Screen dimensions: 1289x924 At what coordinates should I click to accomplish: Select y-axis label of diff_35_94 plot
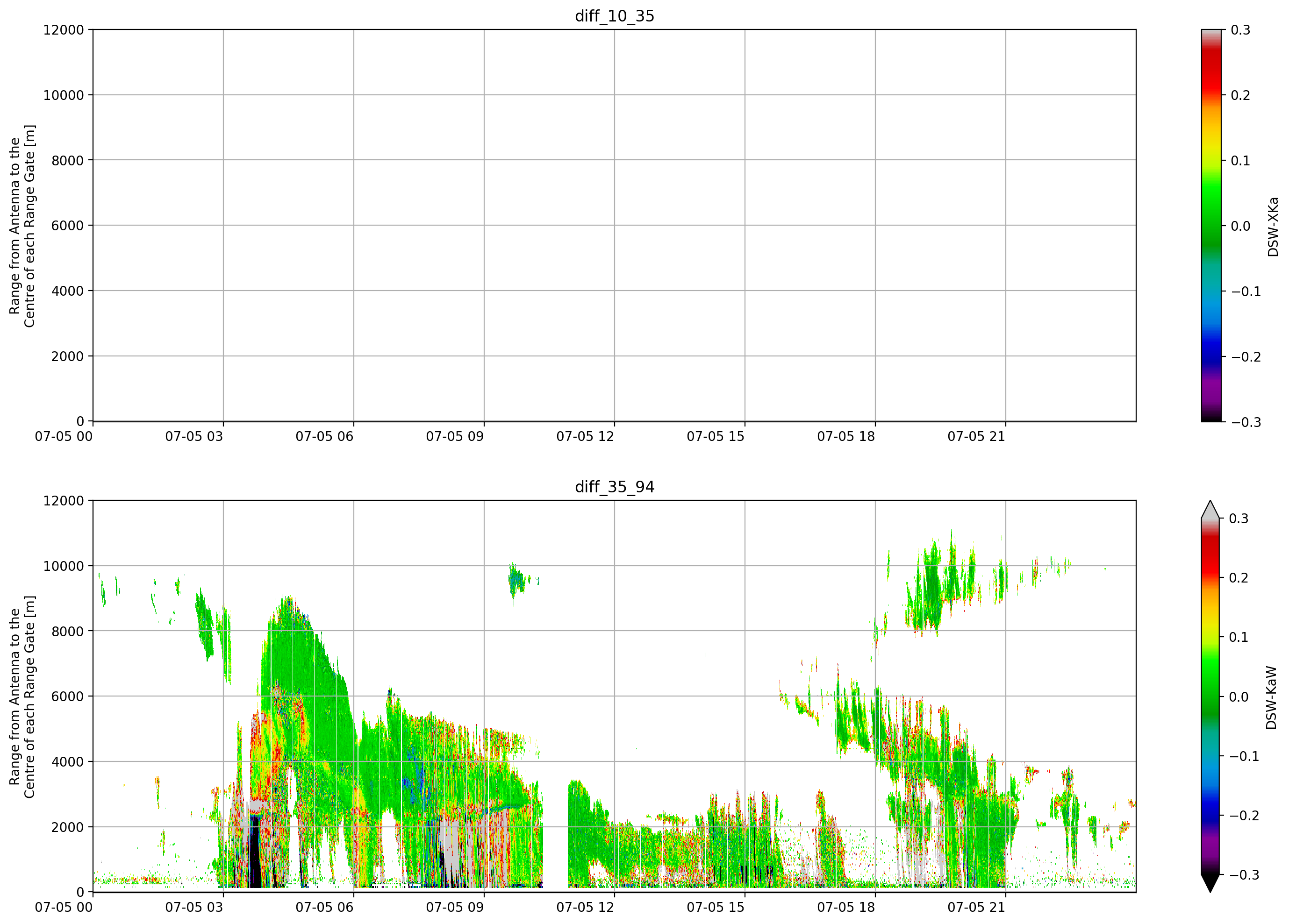coord(22,696)
